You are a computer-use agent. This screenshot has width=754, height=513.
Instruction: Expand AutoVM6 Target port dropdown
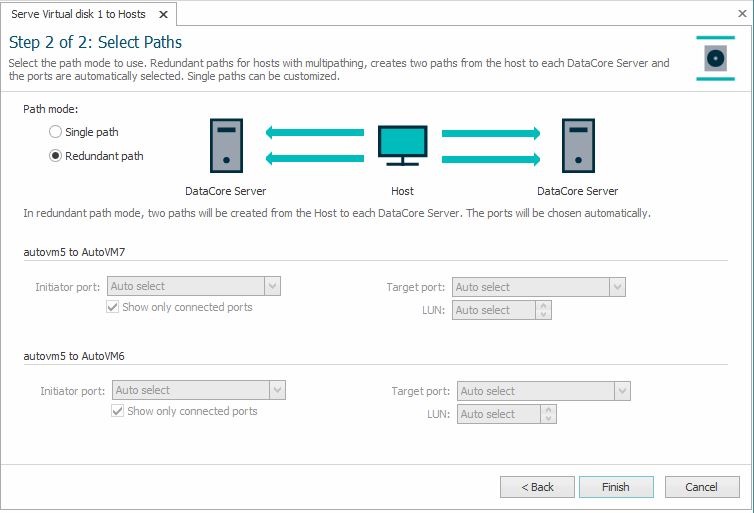pyautogui.click(x=622, y=391)
